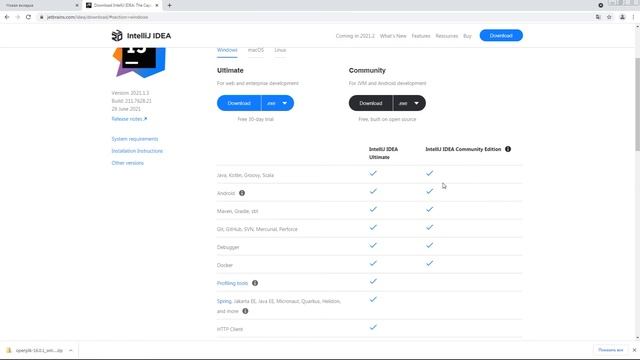Image resolution: width=640 pixels, height=360 pixels.
Task: Click the IntelliJ IDEA logo in header
Action: tap(141, 36)
